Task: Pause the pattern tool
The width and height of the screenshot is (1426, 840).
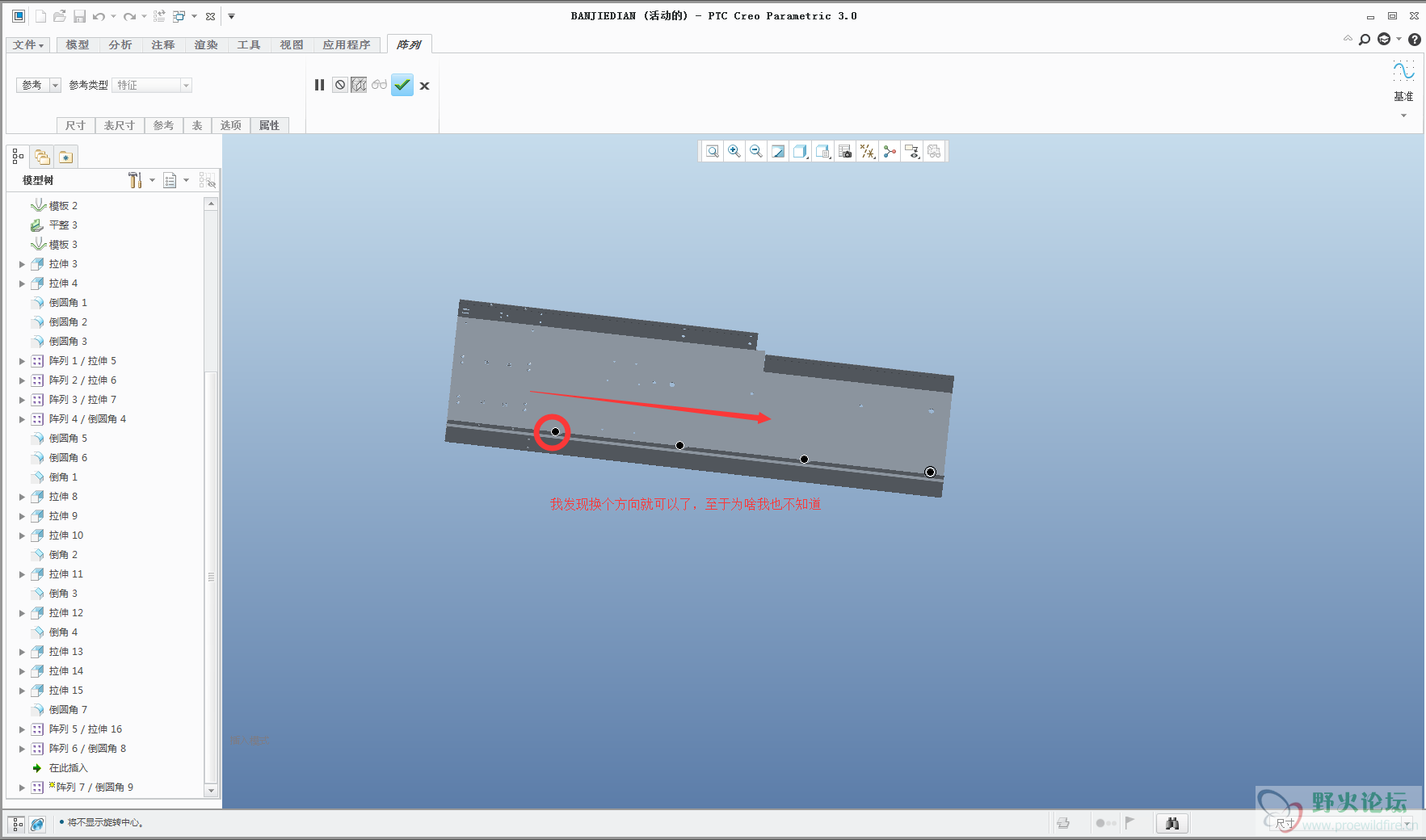Action: (x=319, y=85)
